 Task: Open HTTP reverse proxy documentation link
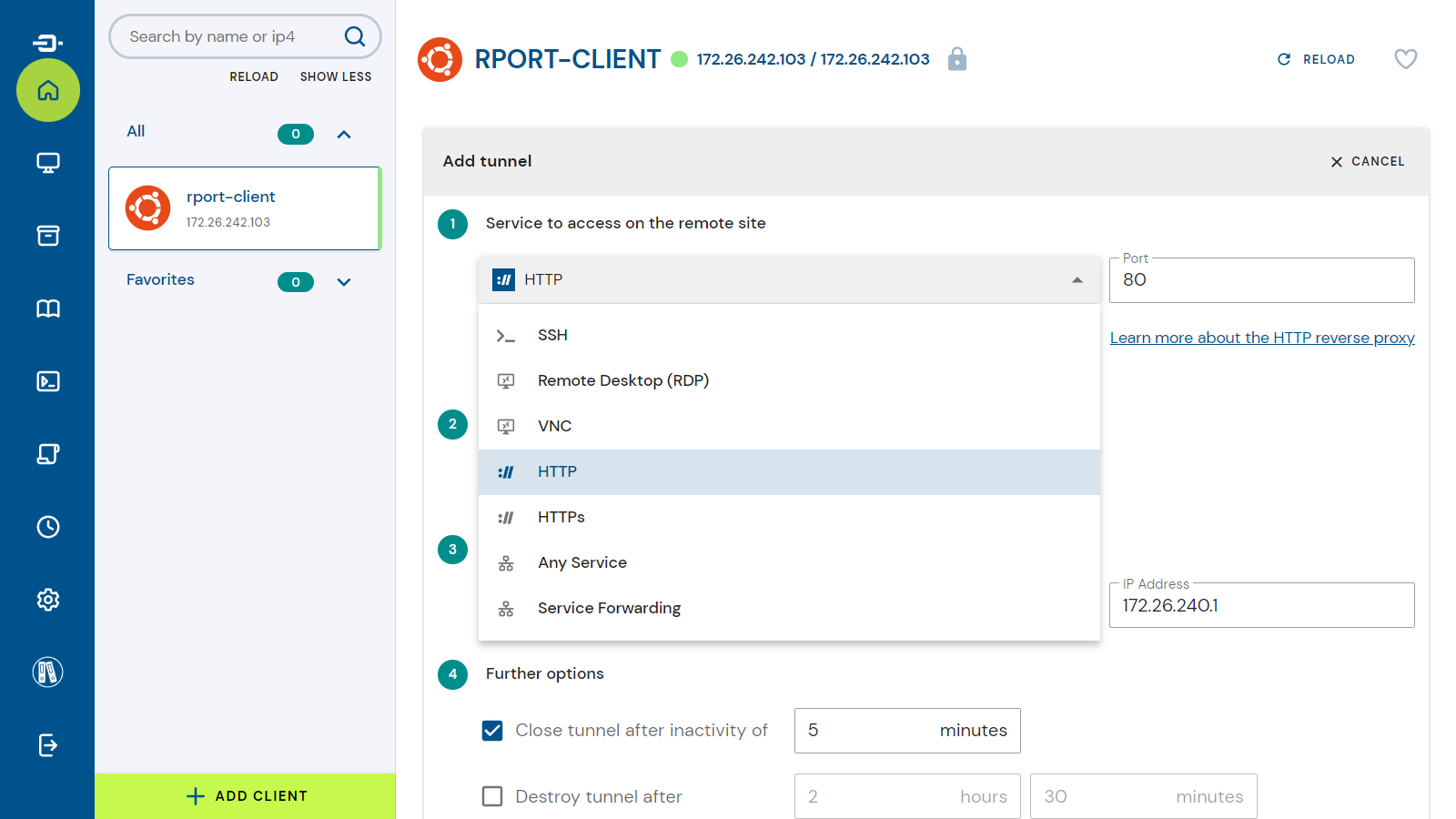1261,338
